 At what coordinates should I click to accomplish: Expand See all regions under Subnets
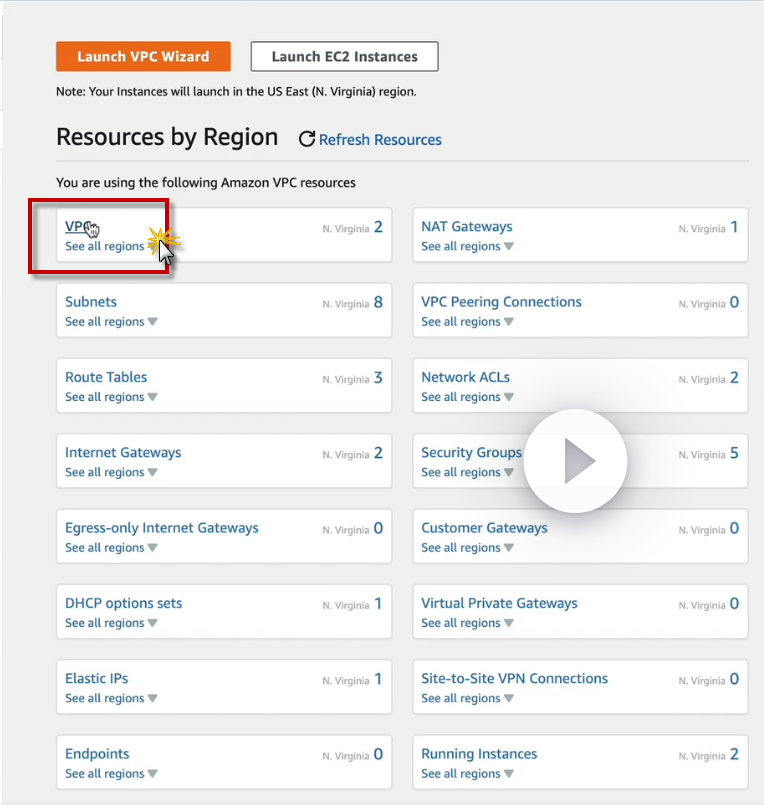click(x=111, y=322)
